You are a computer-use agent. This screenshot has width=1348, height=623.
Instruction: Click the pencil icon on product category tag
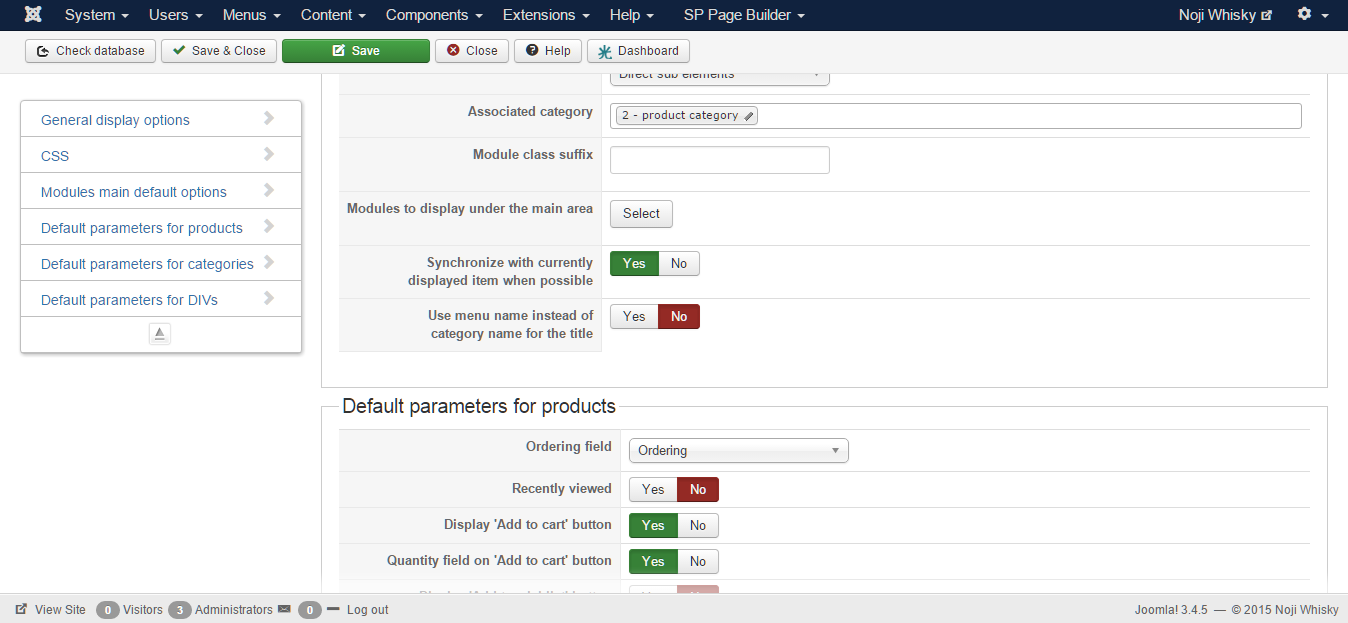pyautogui.click(x=750, y=116)
